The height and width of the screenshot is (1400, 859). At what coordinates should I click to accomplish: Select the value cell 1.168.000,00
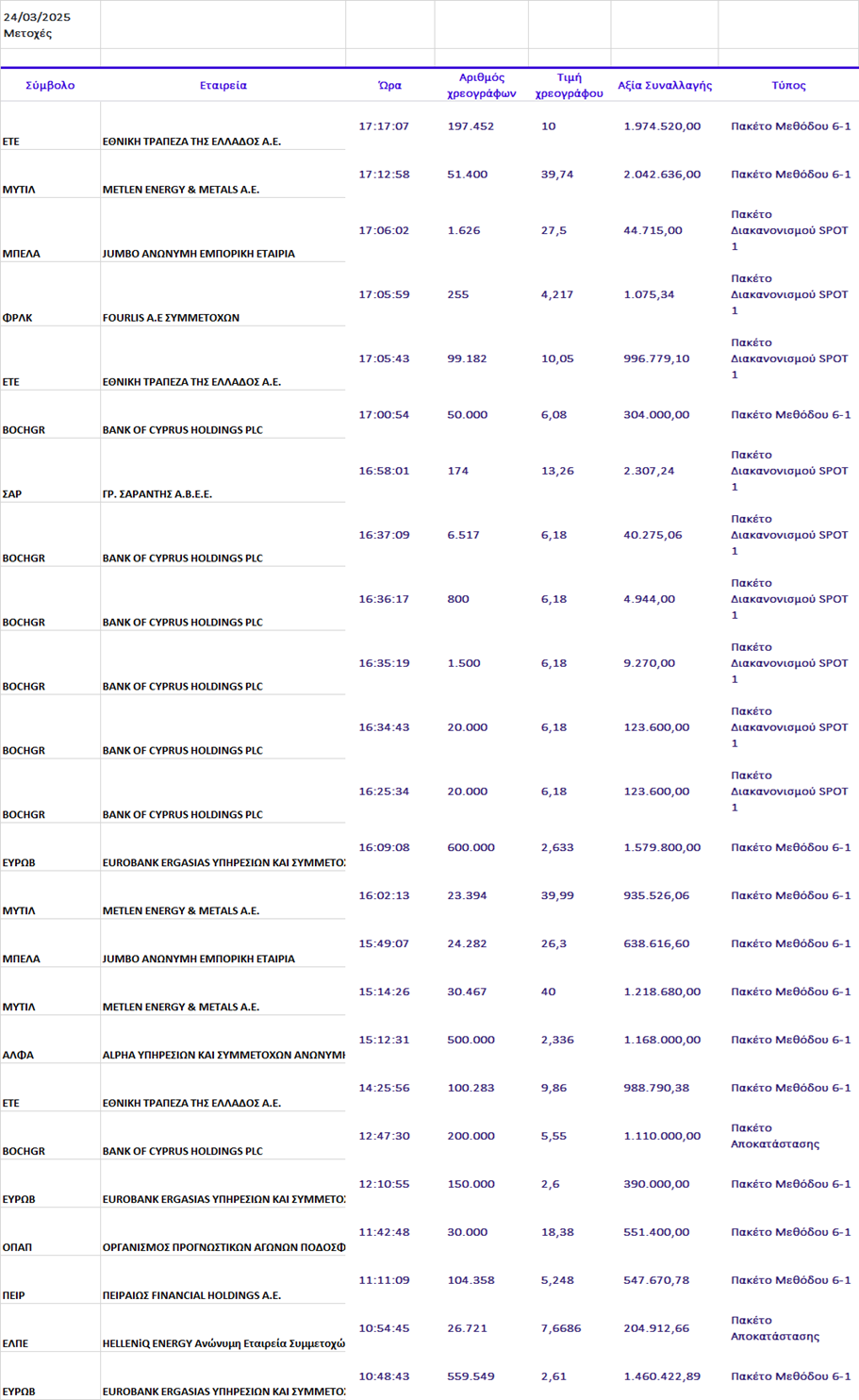click(662, 1040)
